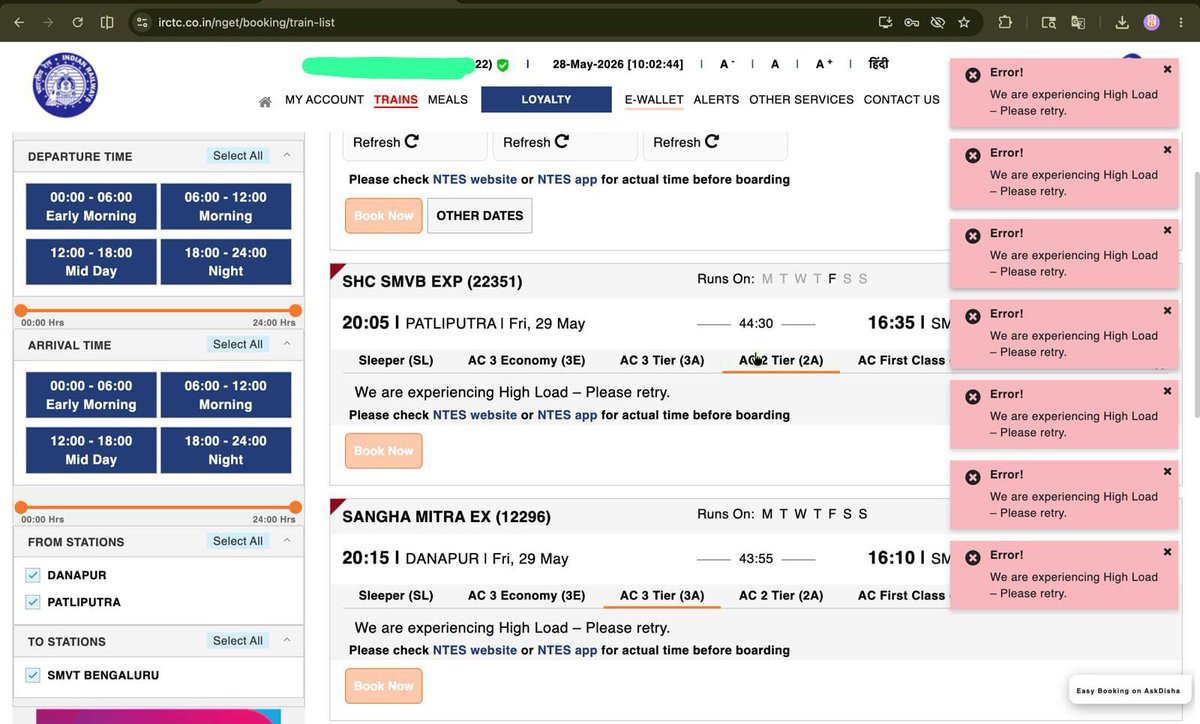This screenshot has height=724, width=1200.
Task: Open saved passwords key icon
Action: (x=911, y=22)
